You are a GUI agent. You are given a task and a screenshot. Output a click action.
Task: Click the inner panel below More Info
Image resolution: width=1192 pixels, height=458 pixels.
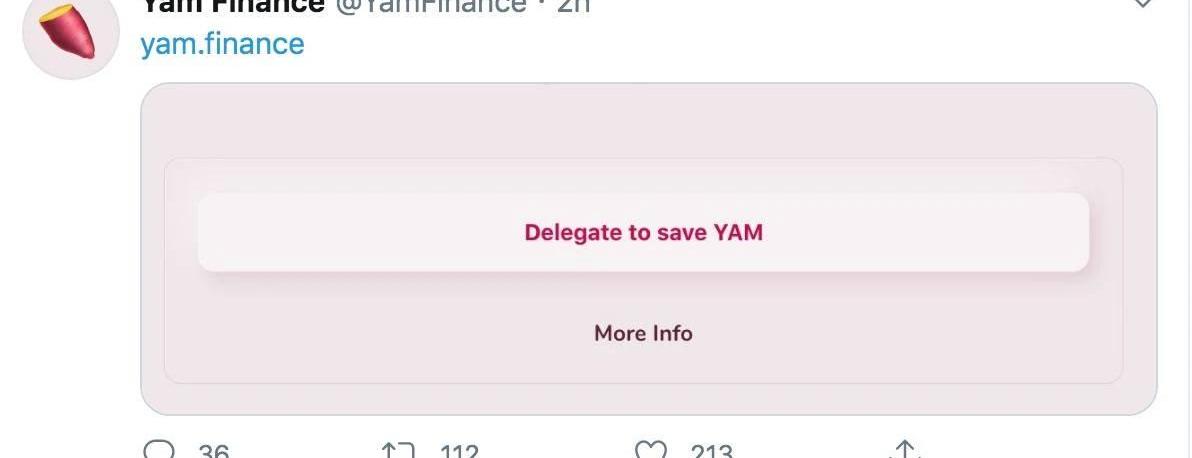643,365
